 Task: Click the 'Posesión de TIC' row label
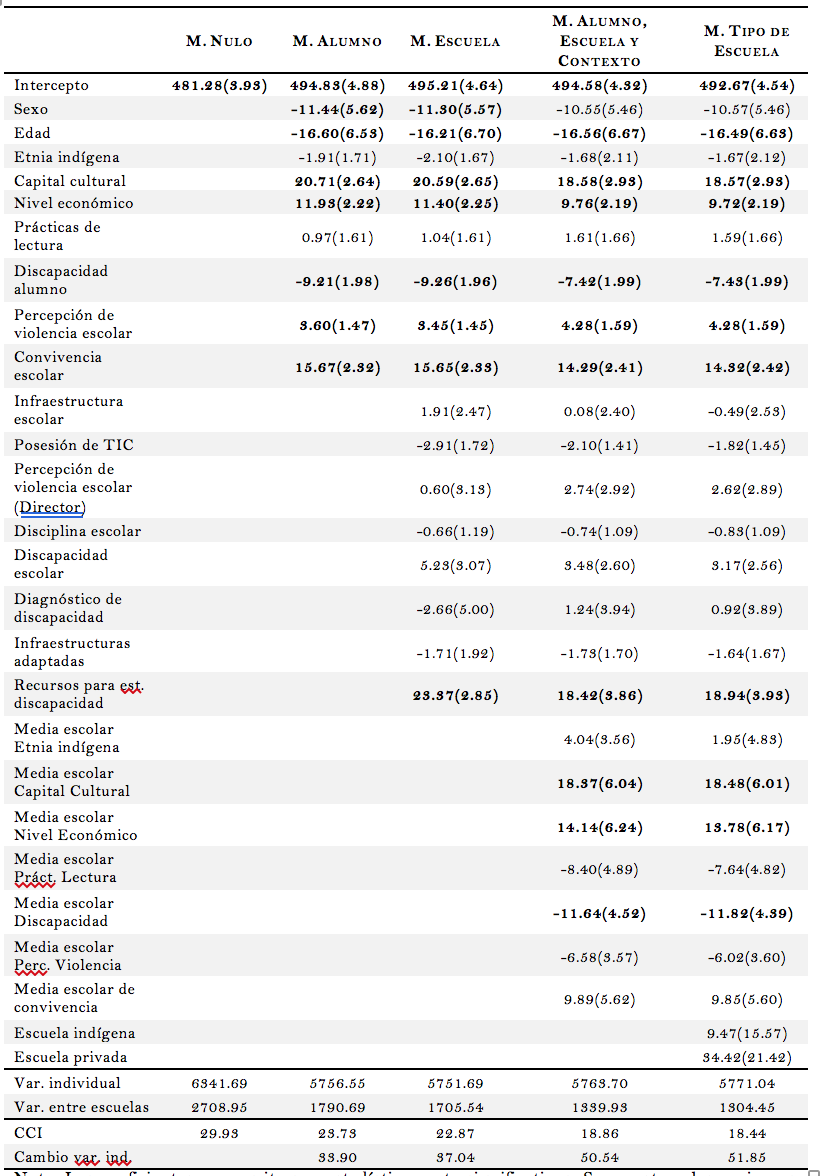pyautogui.click(x=74, y=445)
